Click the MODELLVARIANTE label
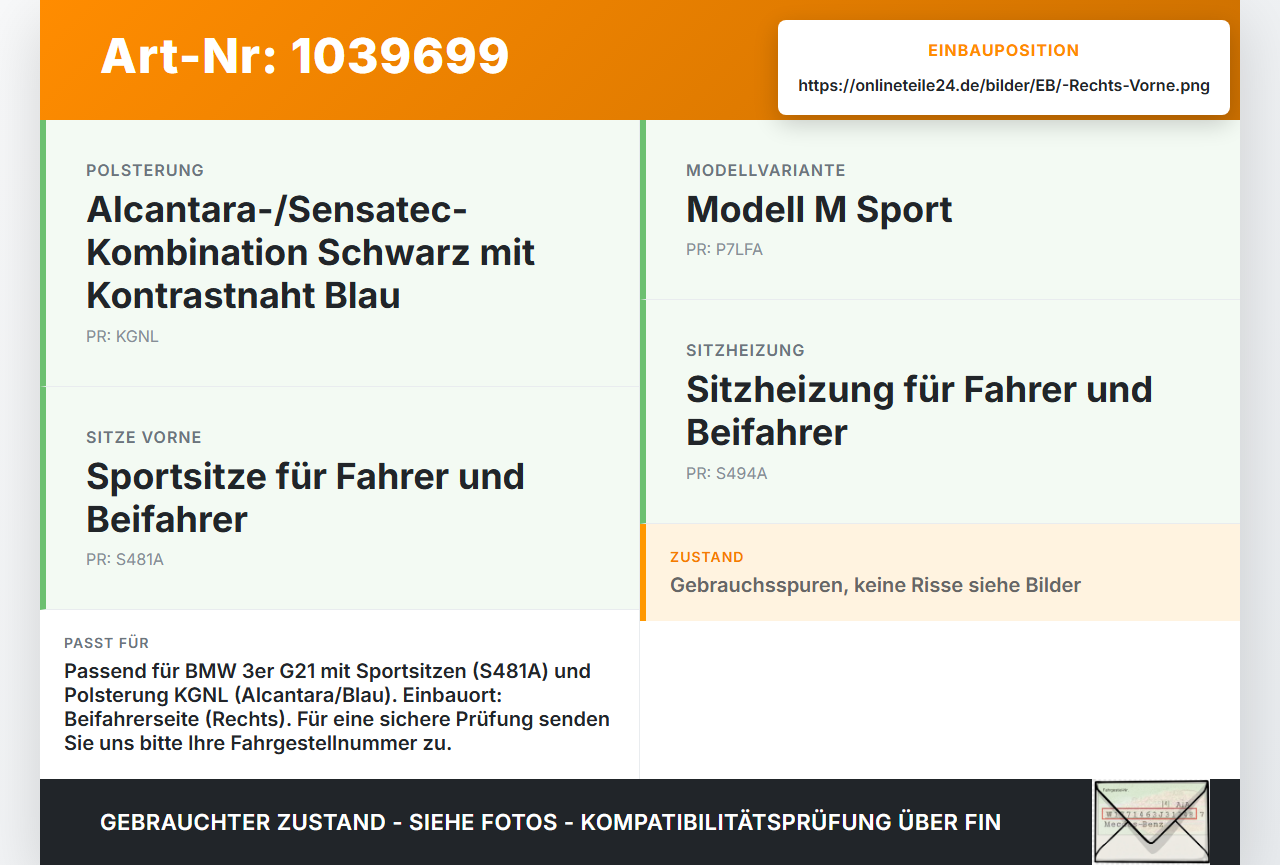1280x865 pixels. click(x=766, y=171)
